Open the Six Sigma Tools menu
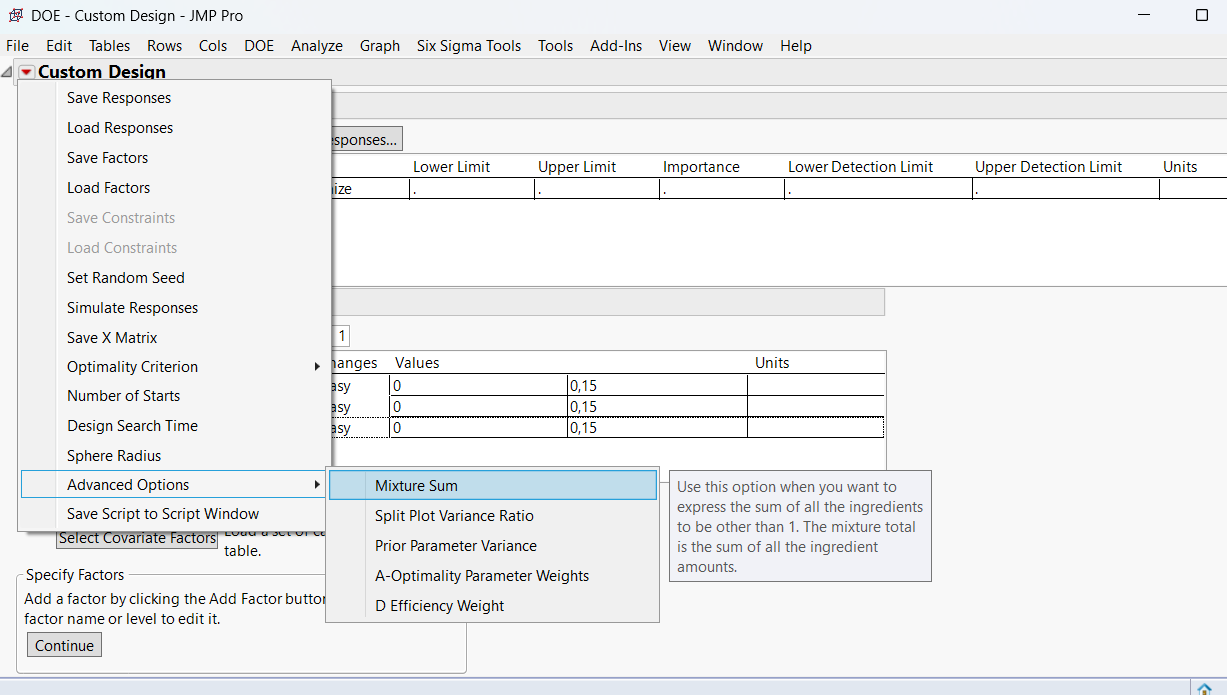1227x695 pixels. pyautogui.click(x=468, y=46)
